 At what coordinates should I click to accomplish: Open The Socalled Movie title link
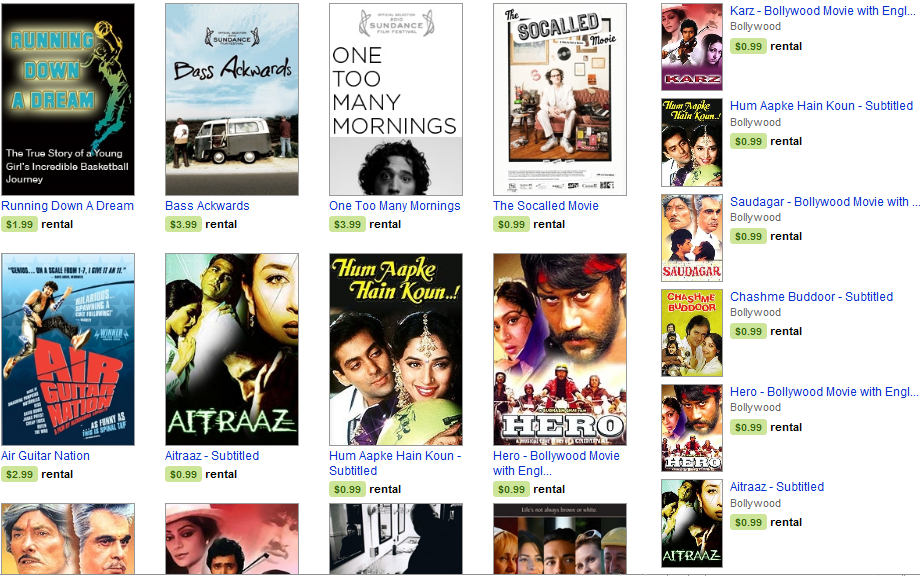click(546, 206)
